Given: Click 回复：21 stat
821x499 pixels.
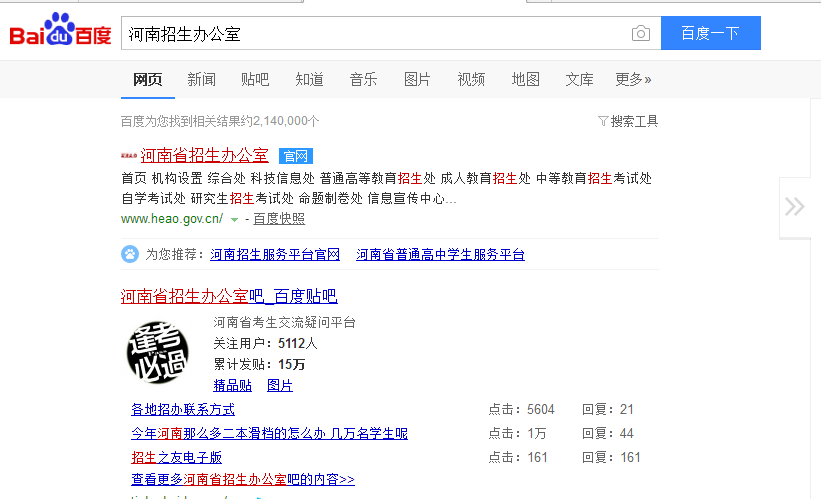Looking at the screenshot, I should (x=608, y=409).
